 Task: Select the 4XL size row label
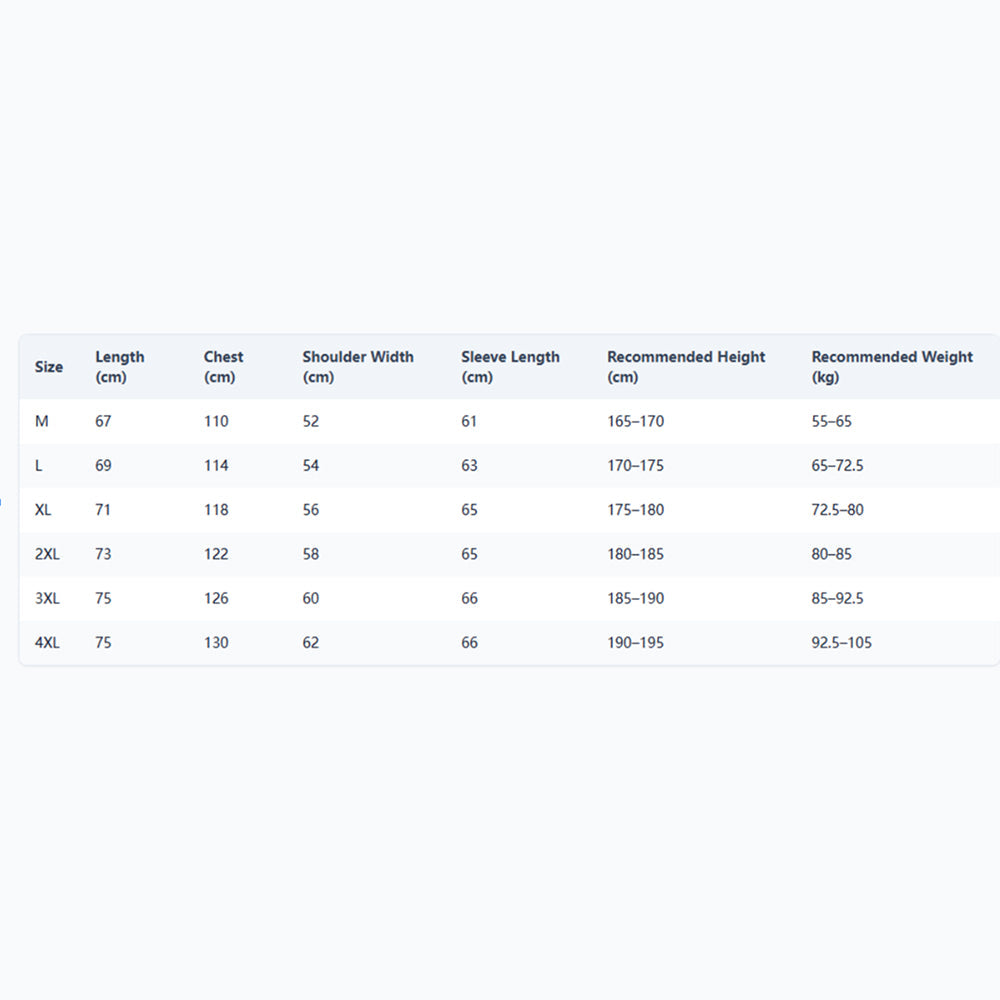pyautogui.click(x=47, y=643)
